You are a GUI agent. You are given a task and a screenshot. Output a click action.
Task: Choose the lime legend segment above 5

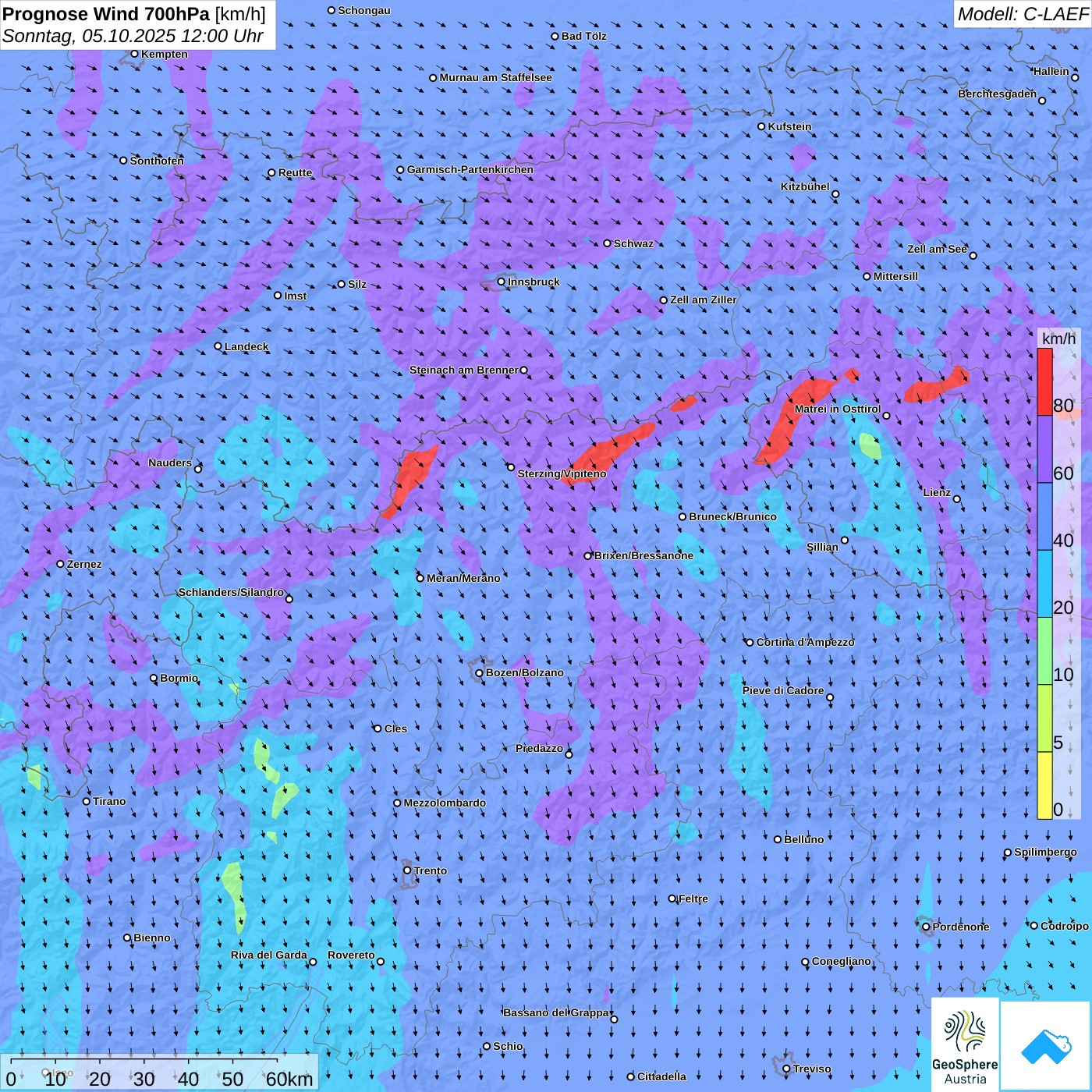pos(1044,718)
